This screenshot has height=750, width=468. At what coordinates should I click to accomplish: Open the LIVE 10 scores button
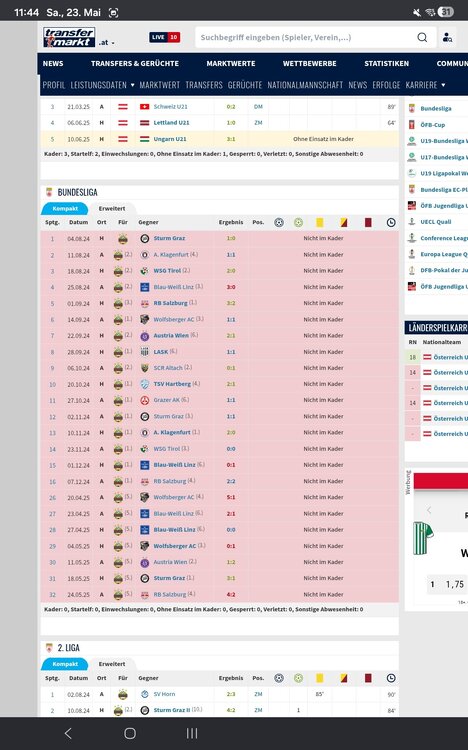[x=165, y=37]
